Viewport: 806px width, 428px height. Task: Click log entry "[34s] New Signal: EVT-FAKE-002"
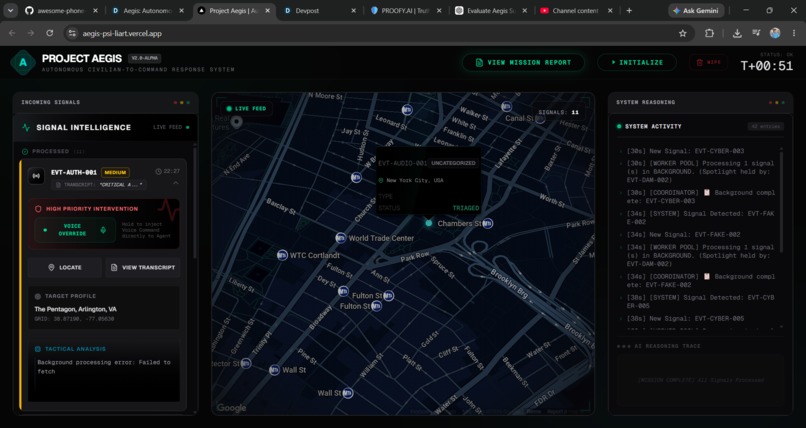pos(683,234)
